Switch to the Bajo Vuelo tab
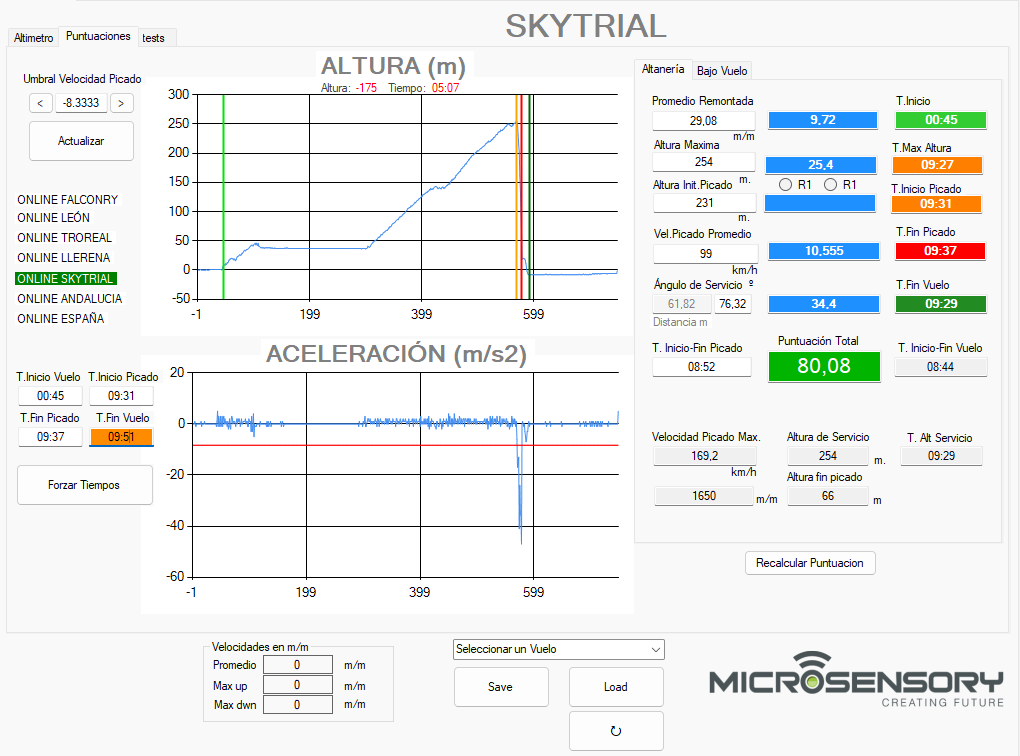Image resolution: width=1020 pixels, height=756 pixels. coord(722,70)
